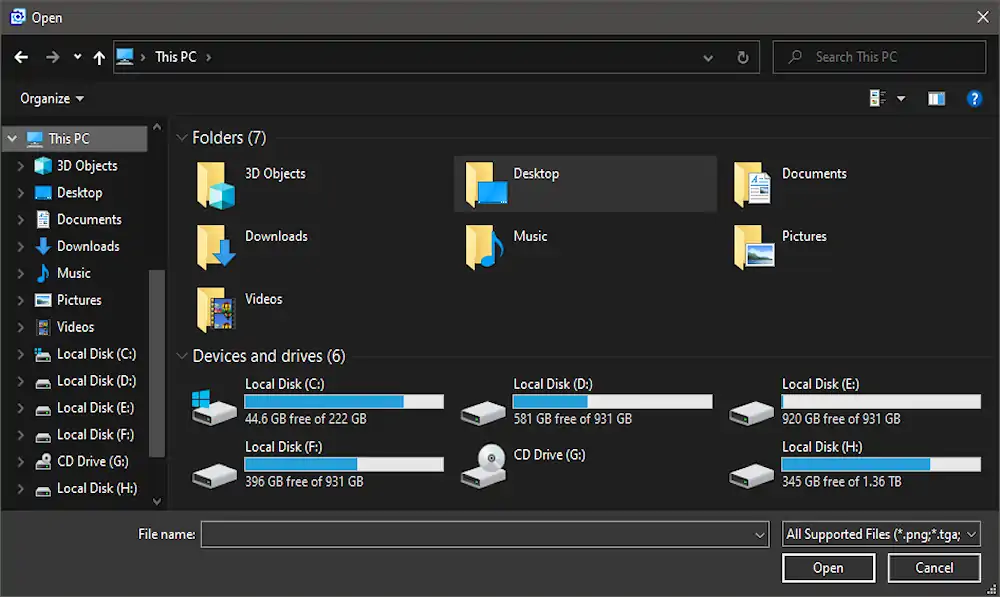Open the Organize dropdown menu

pyautogui.click(x=52, y=99)
